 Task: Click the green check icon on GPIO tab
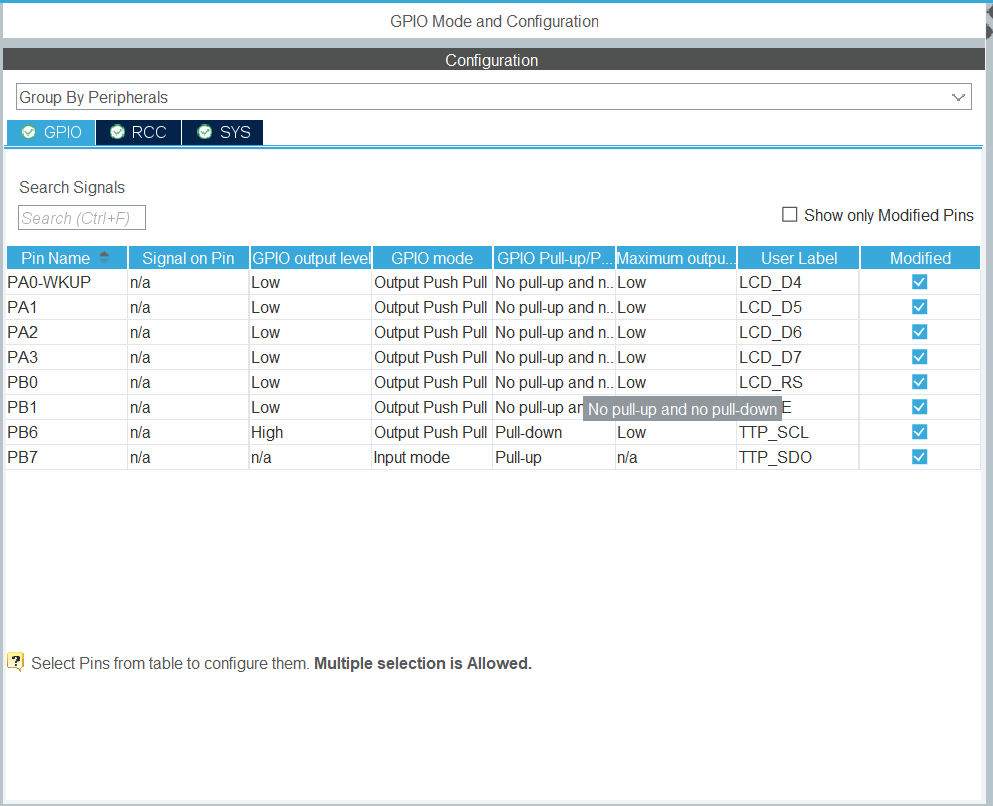pos(28,132)
